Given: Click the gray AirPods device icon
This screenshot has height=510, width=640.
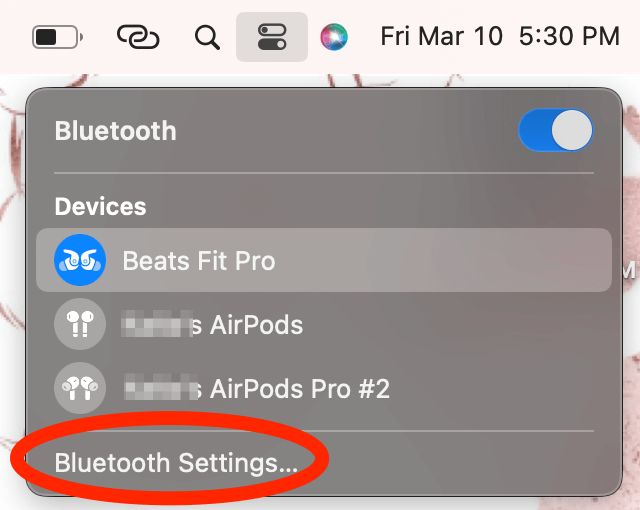Looking at the screenshot, I should click(80, 324).
